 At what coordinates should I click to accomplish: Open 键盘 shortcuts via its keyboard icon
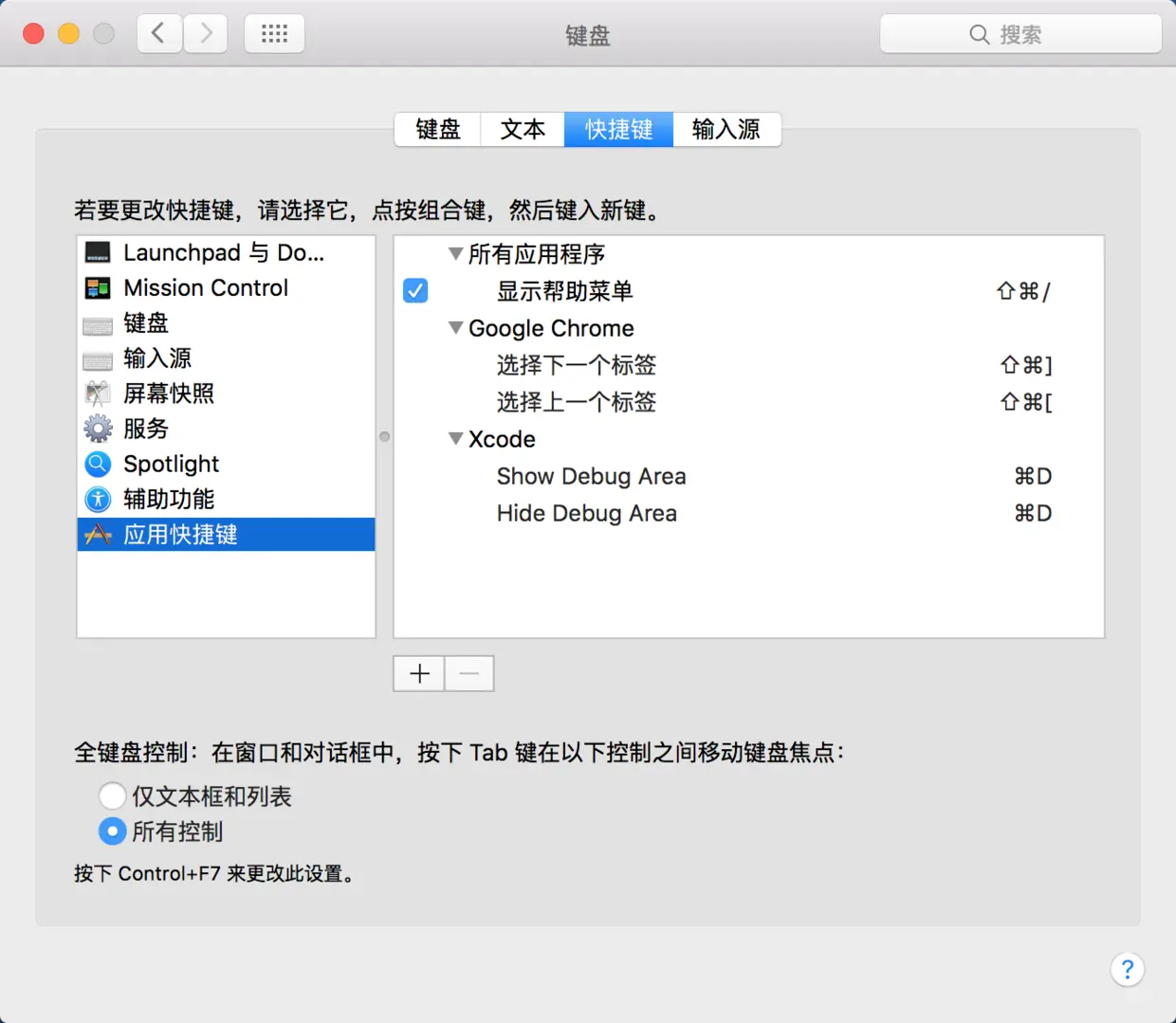pos(98,323)
